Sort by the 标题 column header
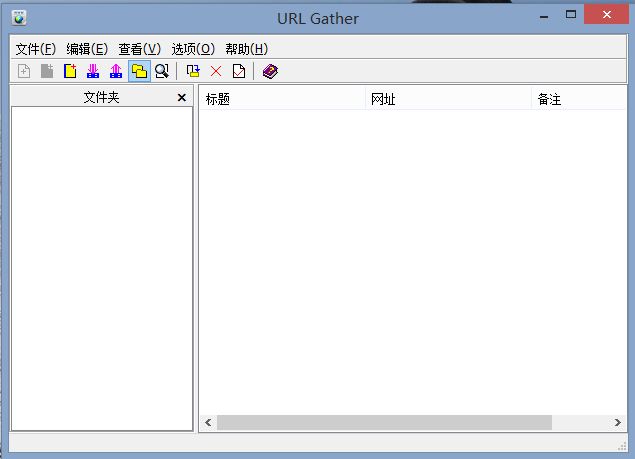635x459 pixels. (x=282, y=99)
